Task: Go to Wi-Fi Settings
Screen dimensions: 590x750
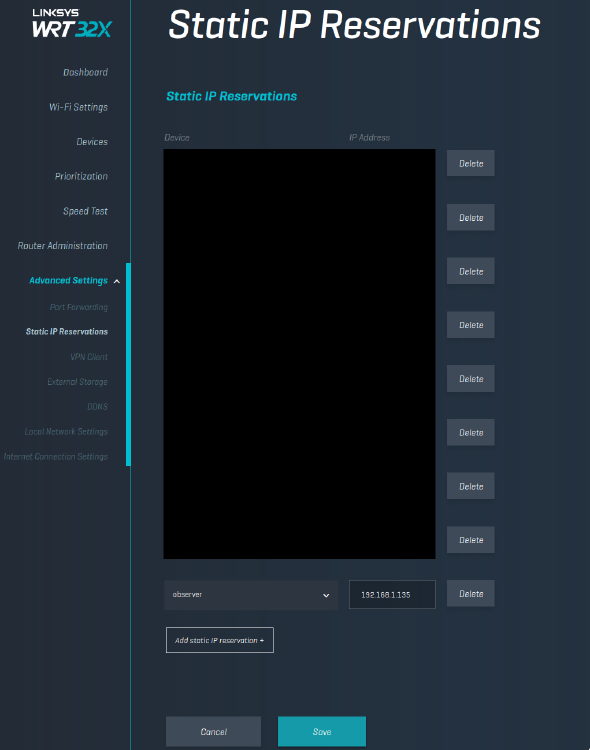Action: click(x=78, y=107)
